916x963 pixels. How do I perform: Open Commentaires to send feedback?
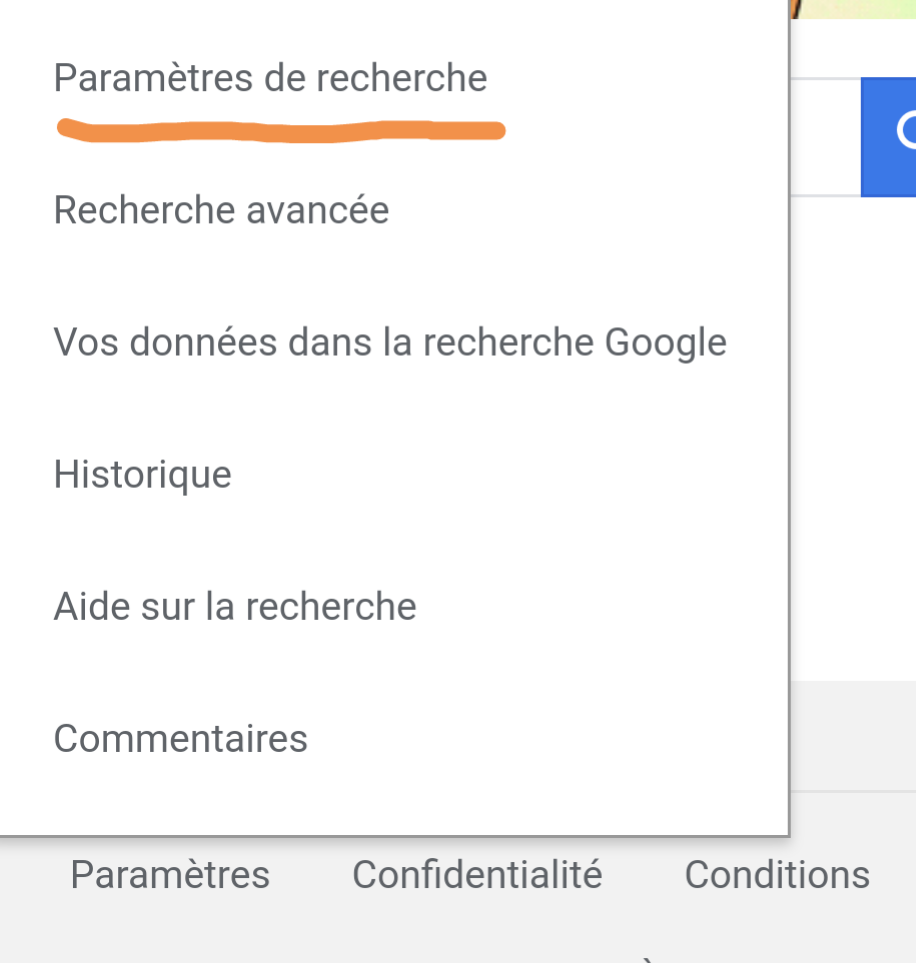point(181,739)
